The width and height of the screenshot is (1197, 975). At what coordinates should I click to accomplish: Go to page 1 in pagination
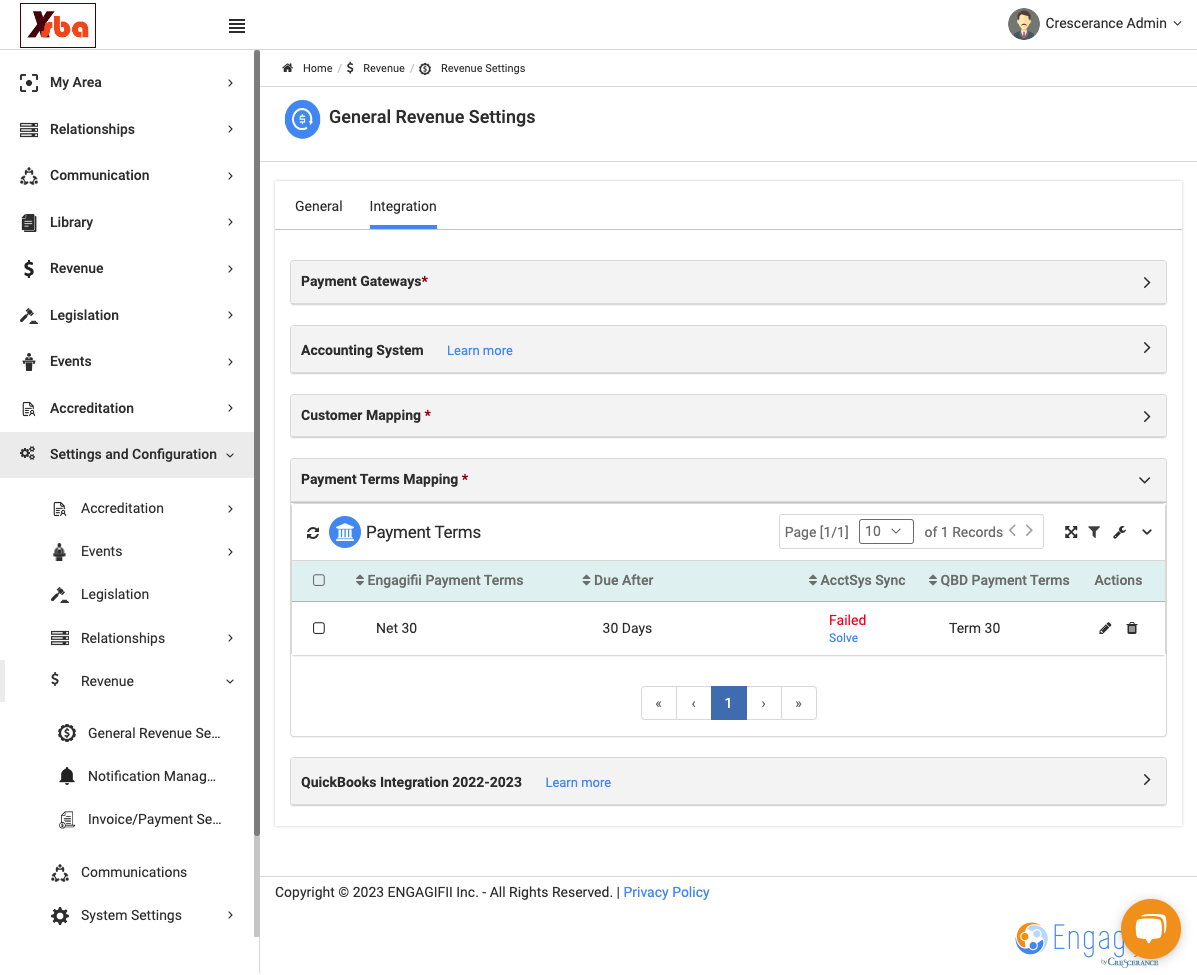click(x=728, y=703)
